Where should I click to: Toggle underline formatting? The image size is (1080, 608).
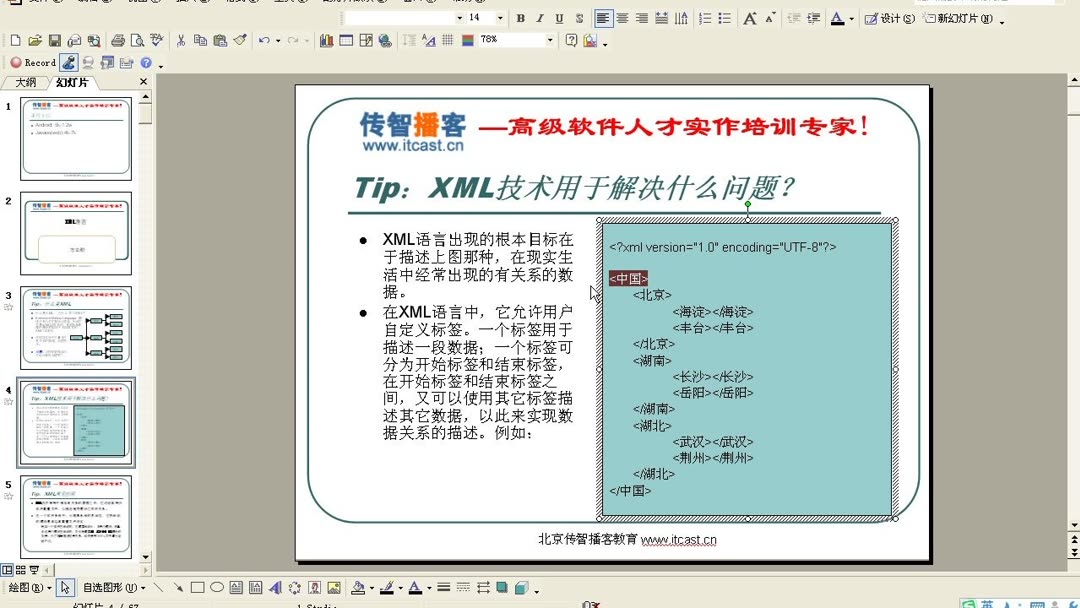coord(559,17)
